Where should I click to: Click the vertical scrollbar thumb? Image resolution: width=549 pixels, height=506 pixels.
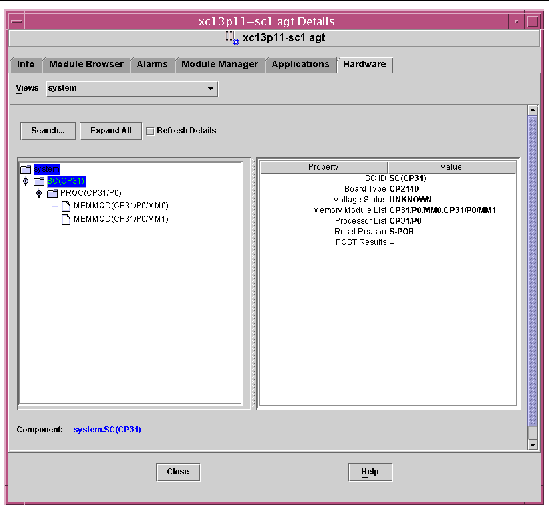[533, 271]
